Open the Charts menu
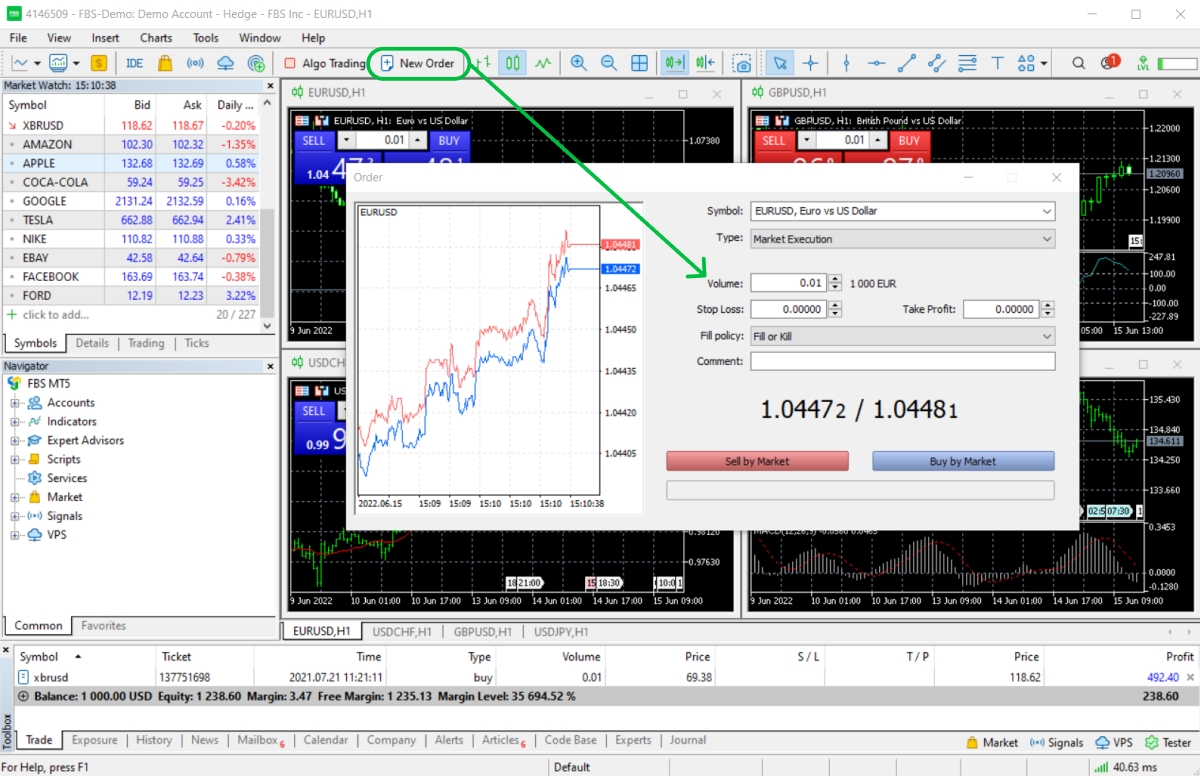This screenshot has width=1200, height=776. 156,38
